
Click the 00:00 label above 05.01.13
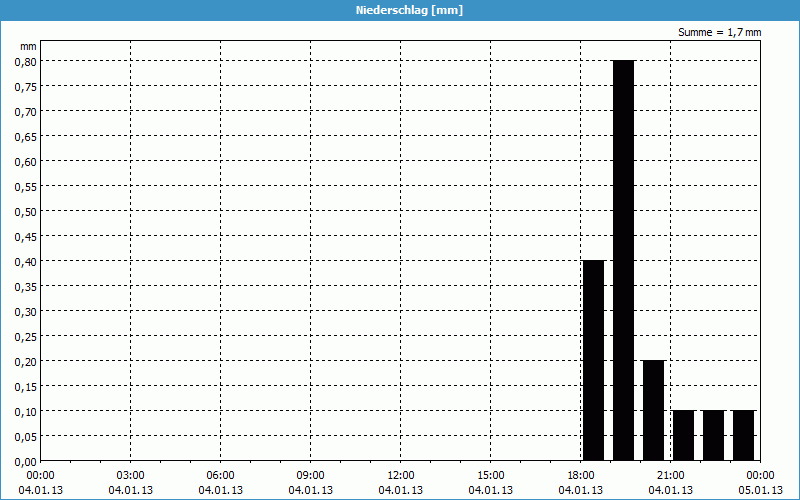[x=760, y=476]
